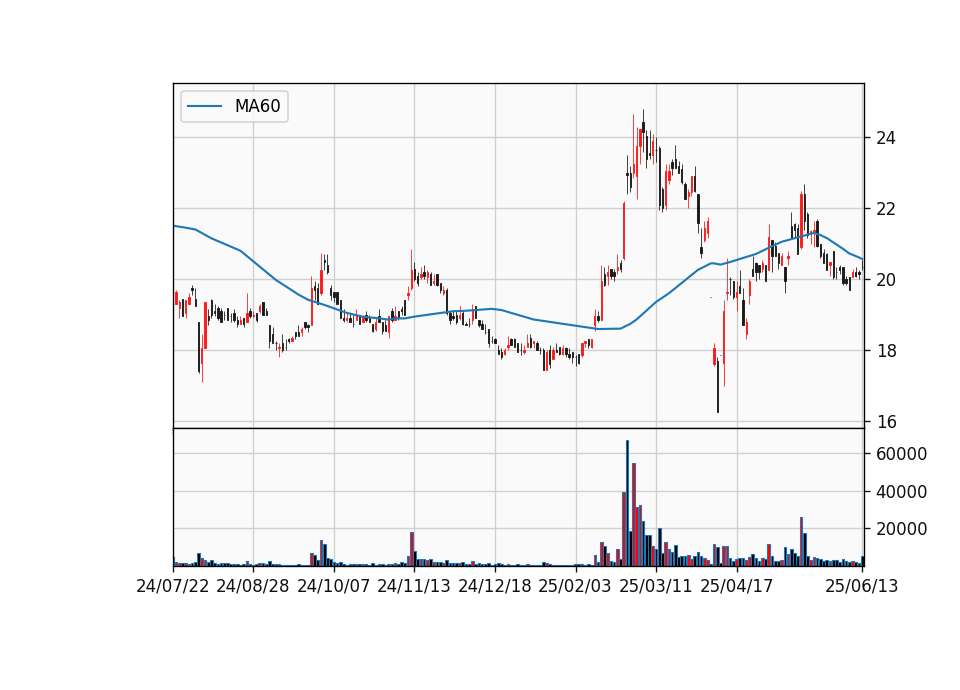Click the 24/07/22 date label
This screenshot has height=690, width=960.
[173, 586]
